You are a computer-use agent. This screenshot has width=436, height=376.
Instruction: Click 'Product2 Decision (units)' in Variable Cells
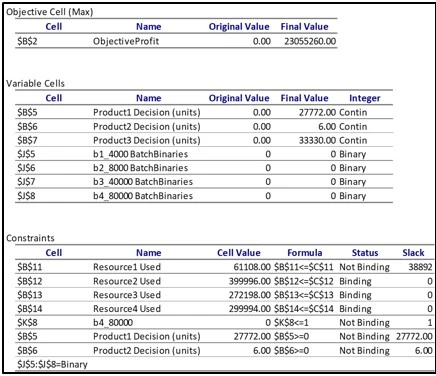[x=147, y=127]
